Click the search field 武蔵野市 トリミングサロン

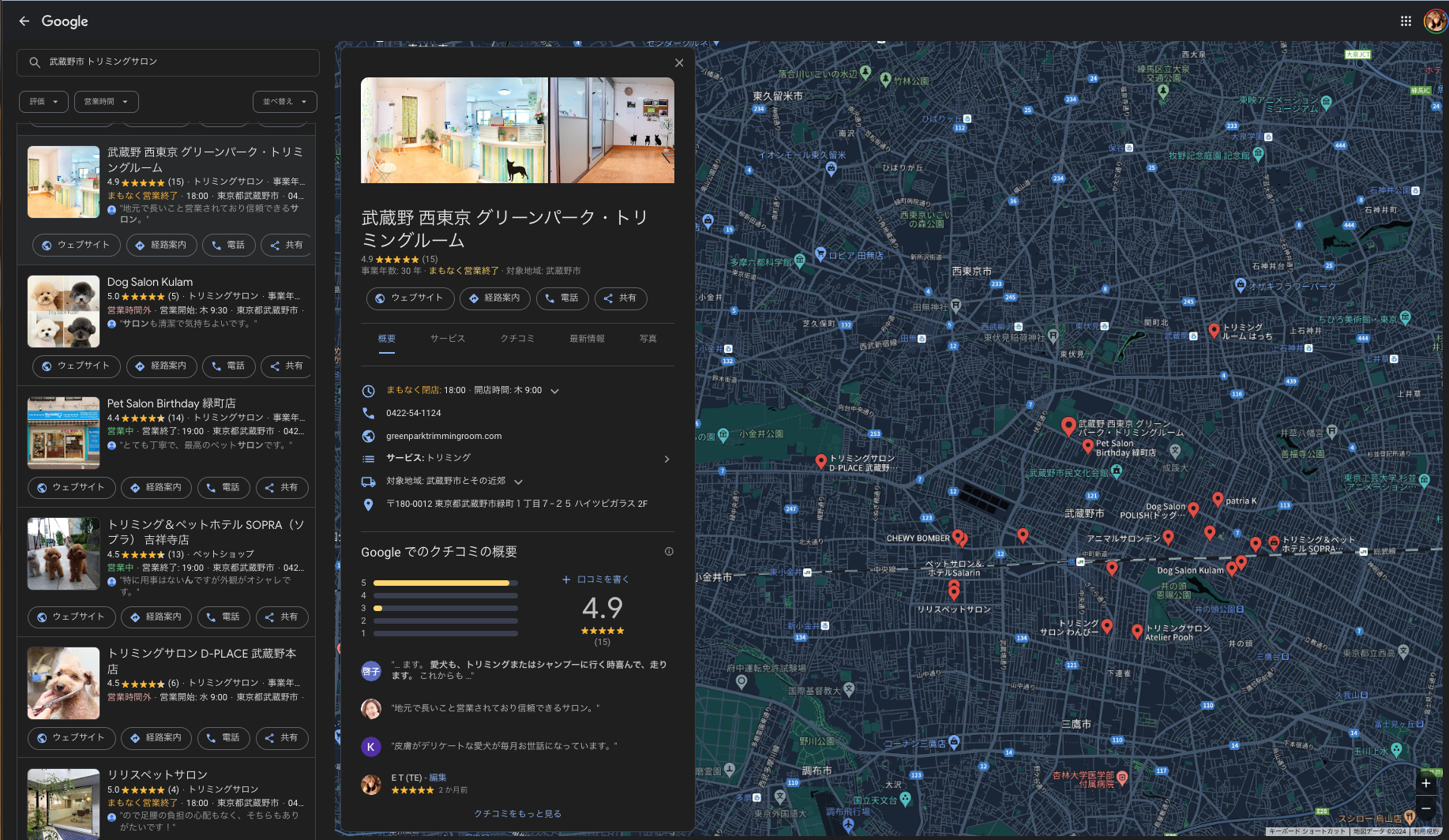(x=168, y=62)
